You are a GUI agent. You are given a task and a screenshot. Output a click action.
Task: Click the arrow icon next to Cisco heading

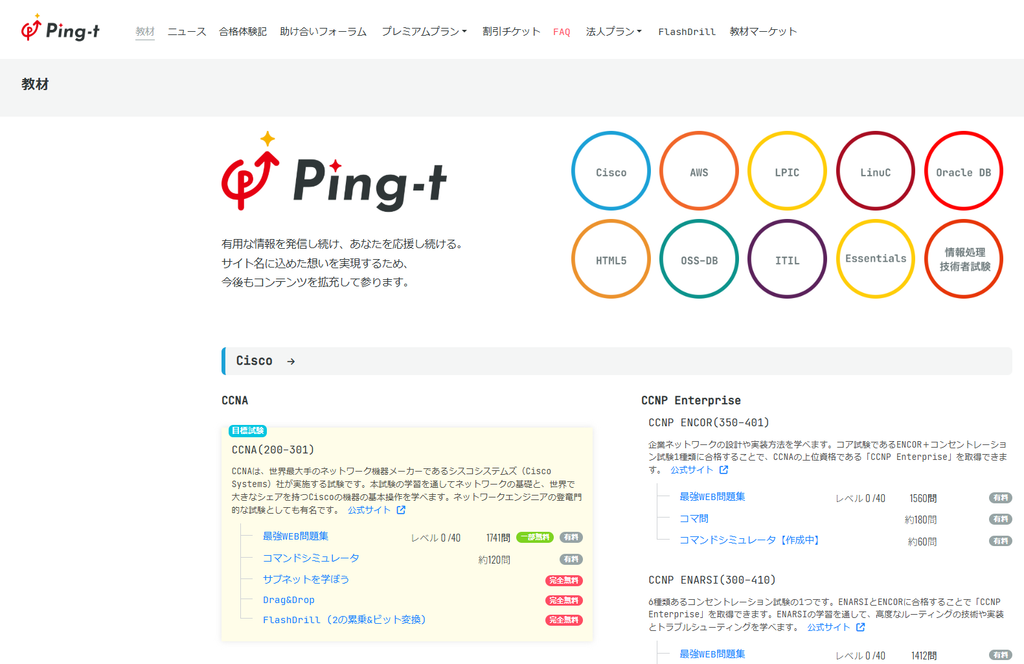click(x=291, y=361)
